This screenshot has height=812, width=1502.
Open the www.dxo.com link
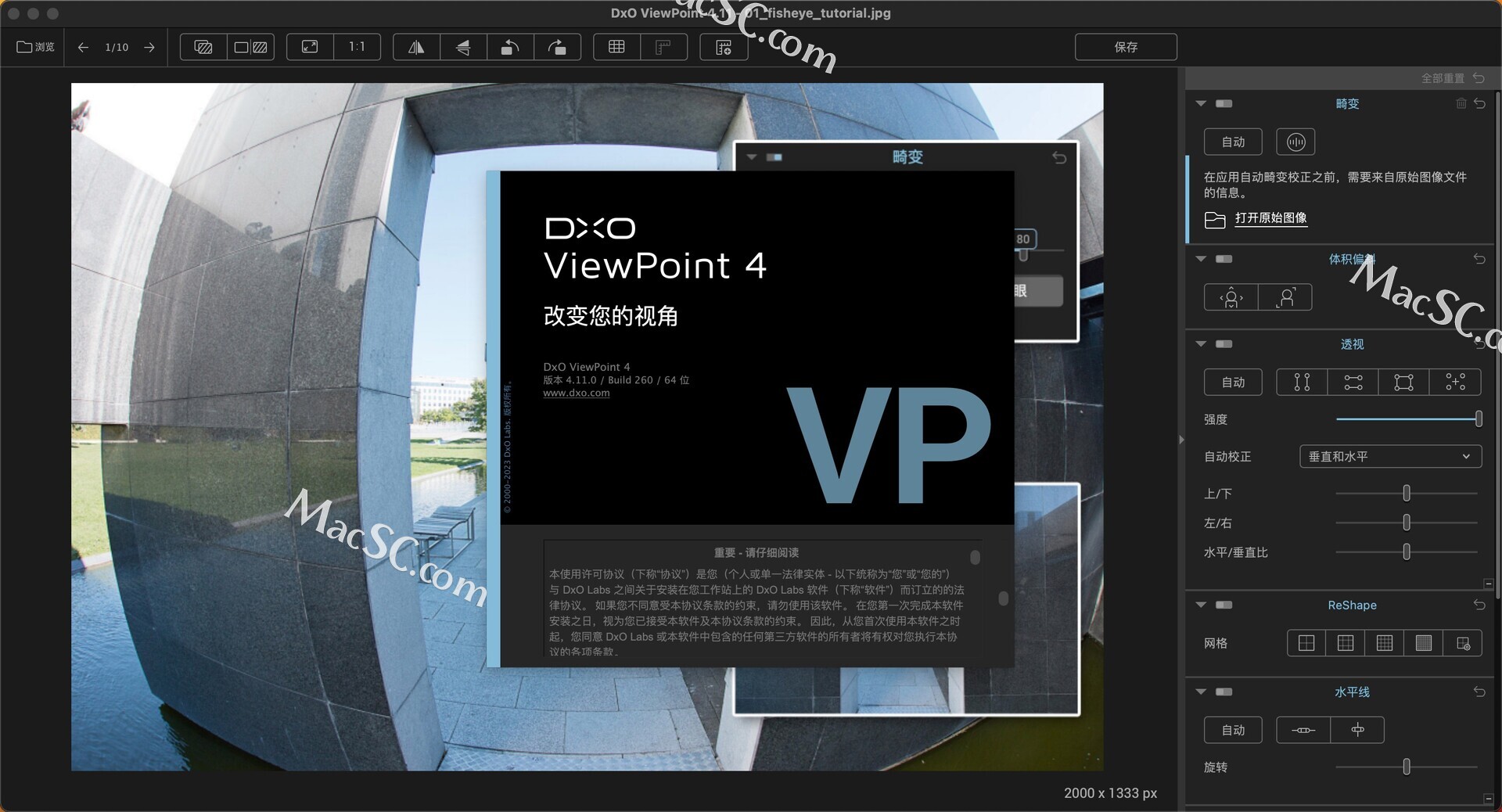click(x=577, y=393)
